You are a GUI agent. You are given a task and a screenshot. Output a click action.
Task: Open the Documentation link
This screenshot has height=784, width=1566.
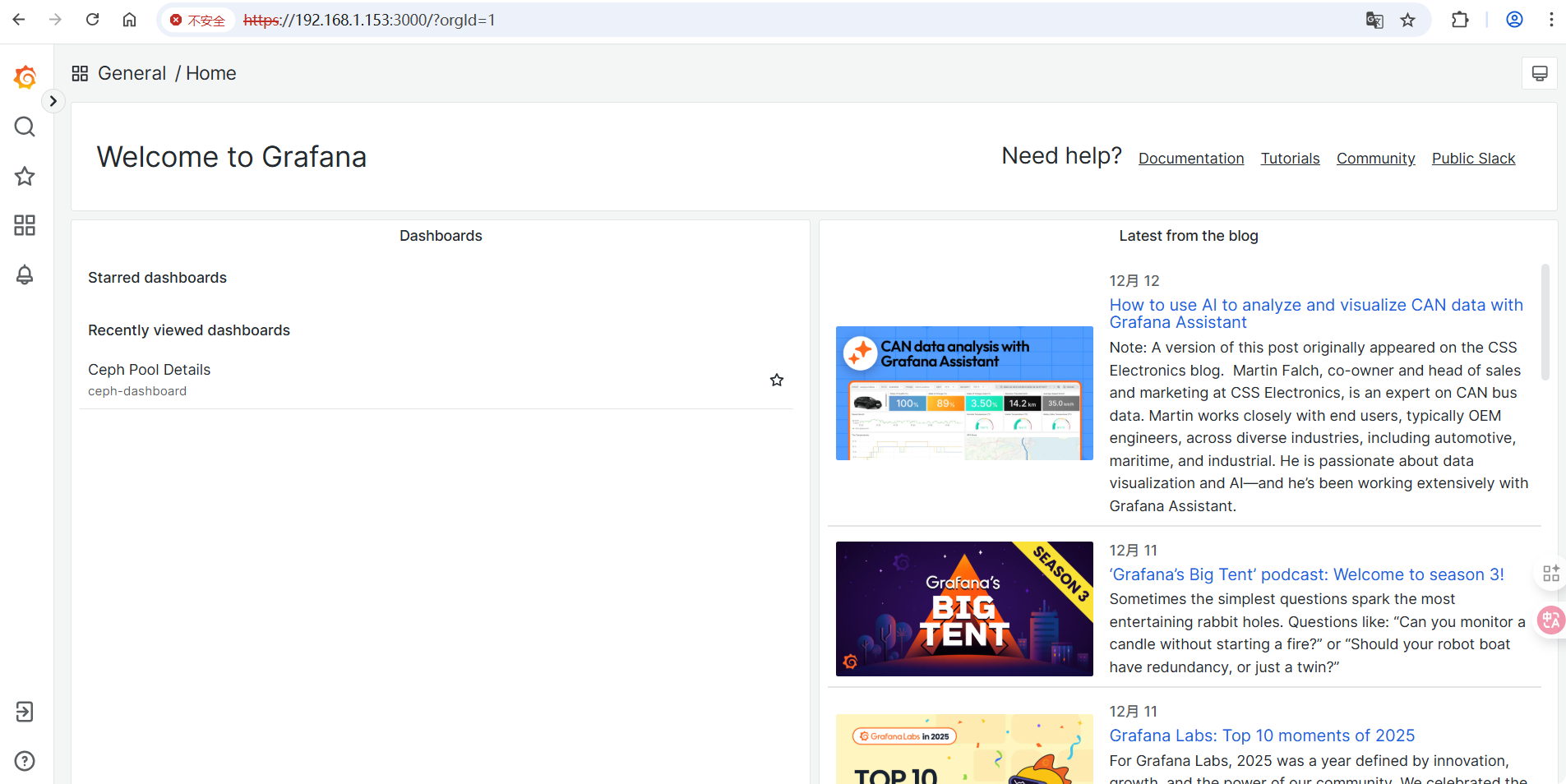click(1191, 159)
